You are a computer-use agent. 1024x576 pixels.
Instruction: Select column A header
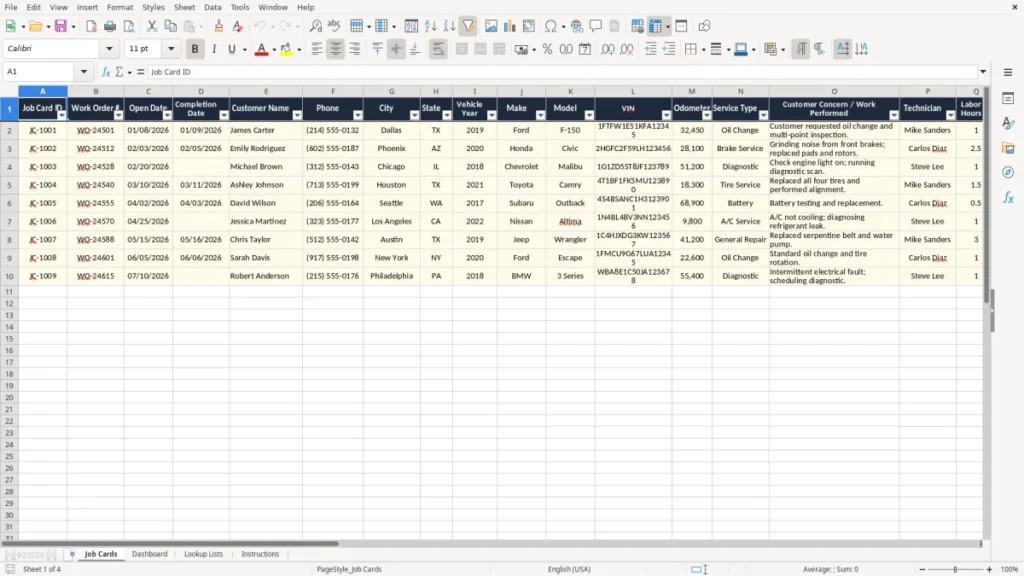[42, 91]
